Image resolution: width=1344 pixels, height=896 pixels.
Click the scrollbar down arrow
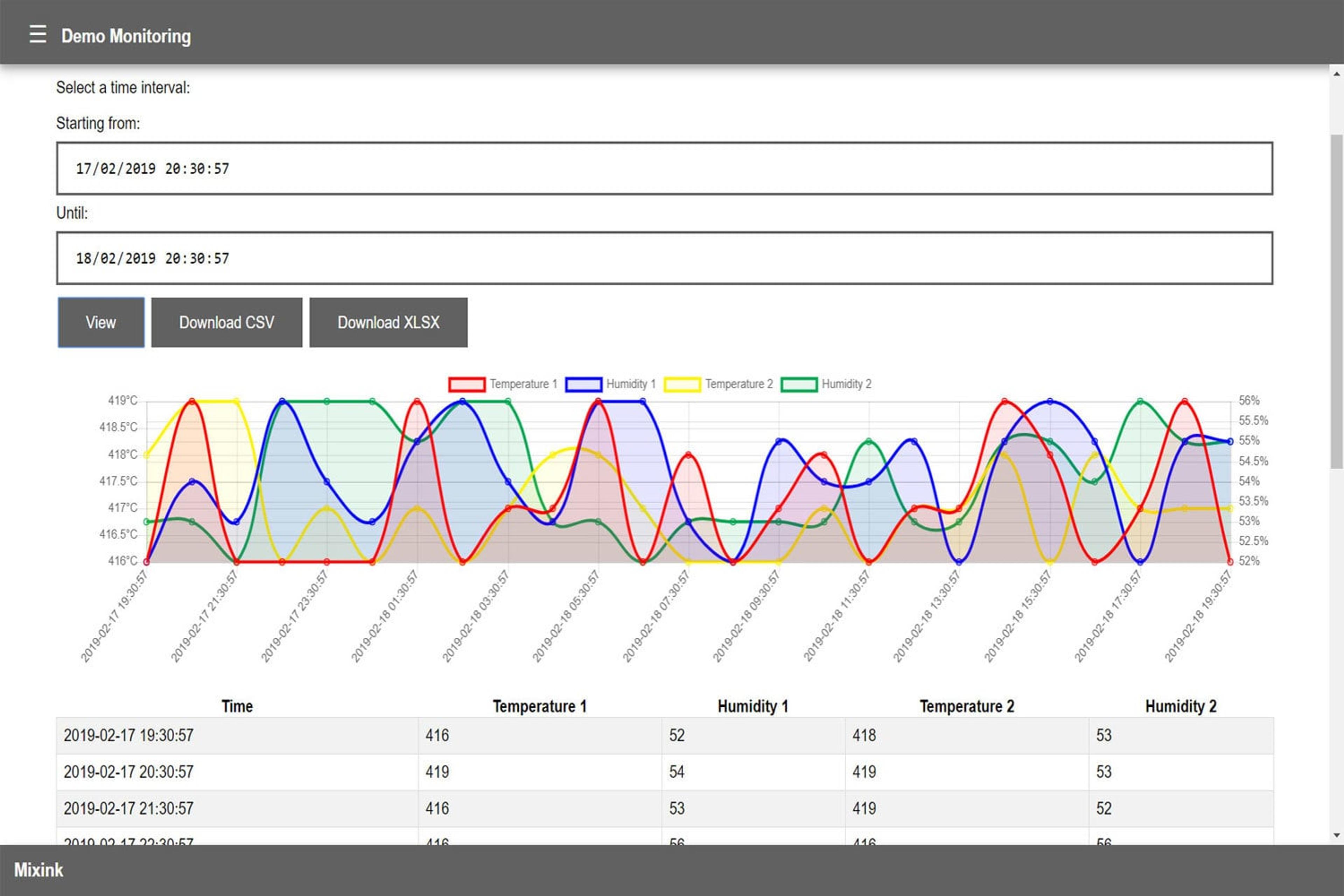click(x=1337, y=835)
